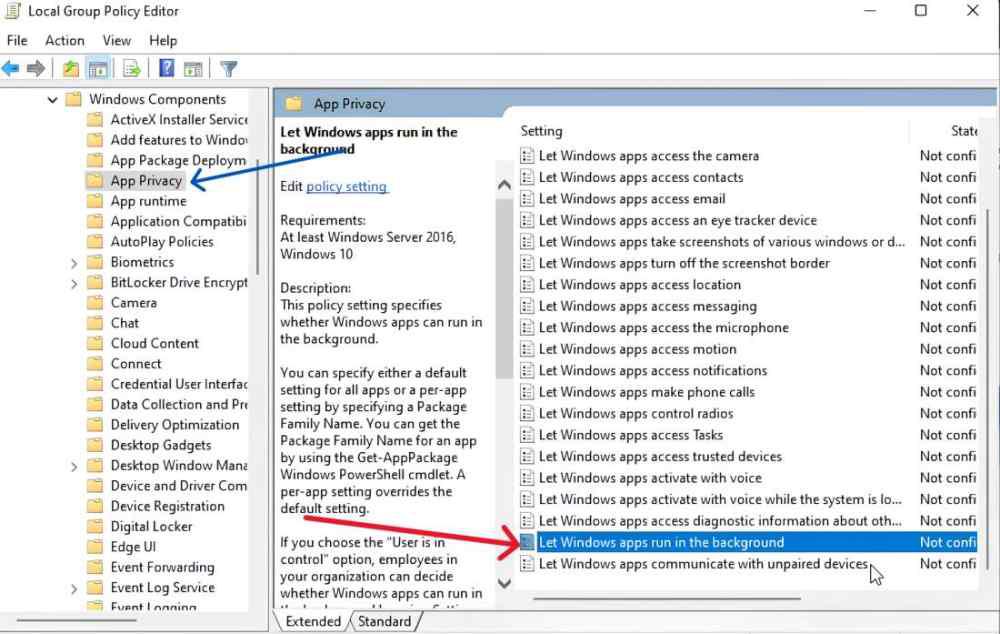
Task: Click the Filter toolbar icon
Action: click(x=228, y=68)
